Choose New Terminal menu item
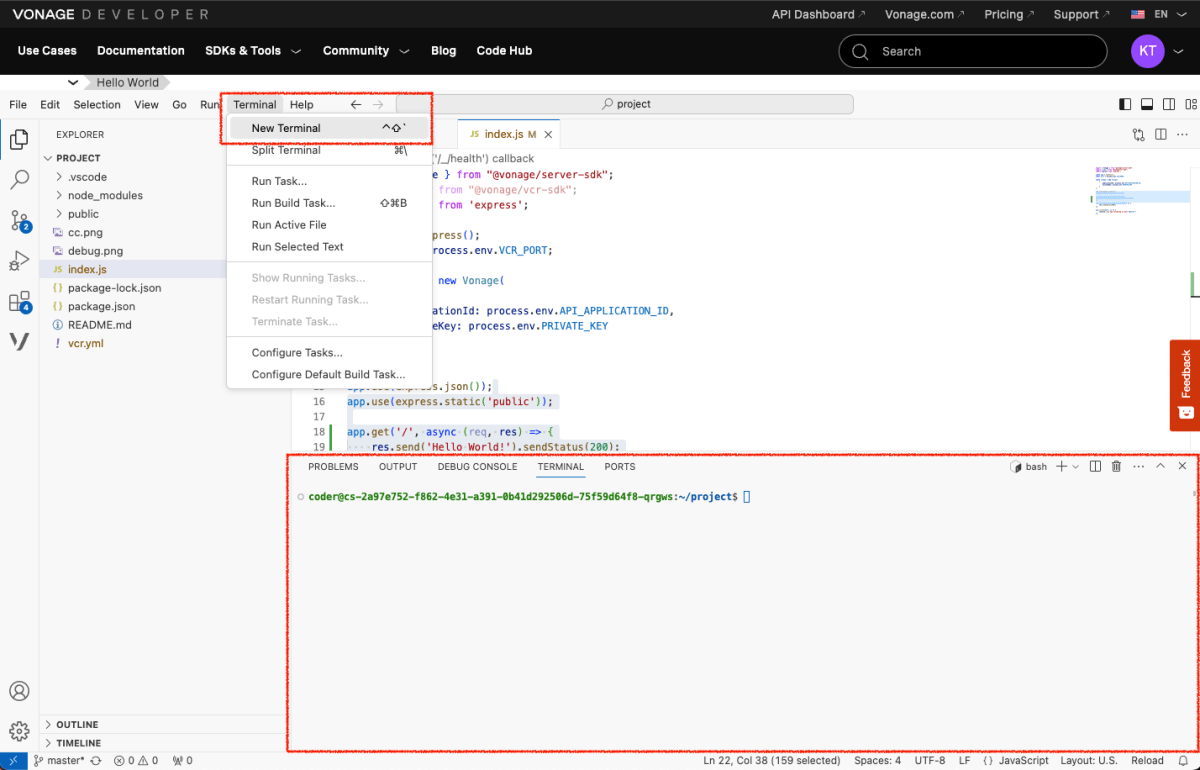The height and width of the screenshot is (770, 1200). point(329,128)
